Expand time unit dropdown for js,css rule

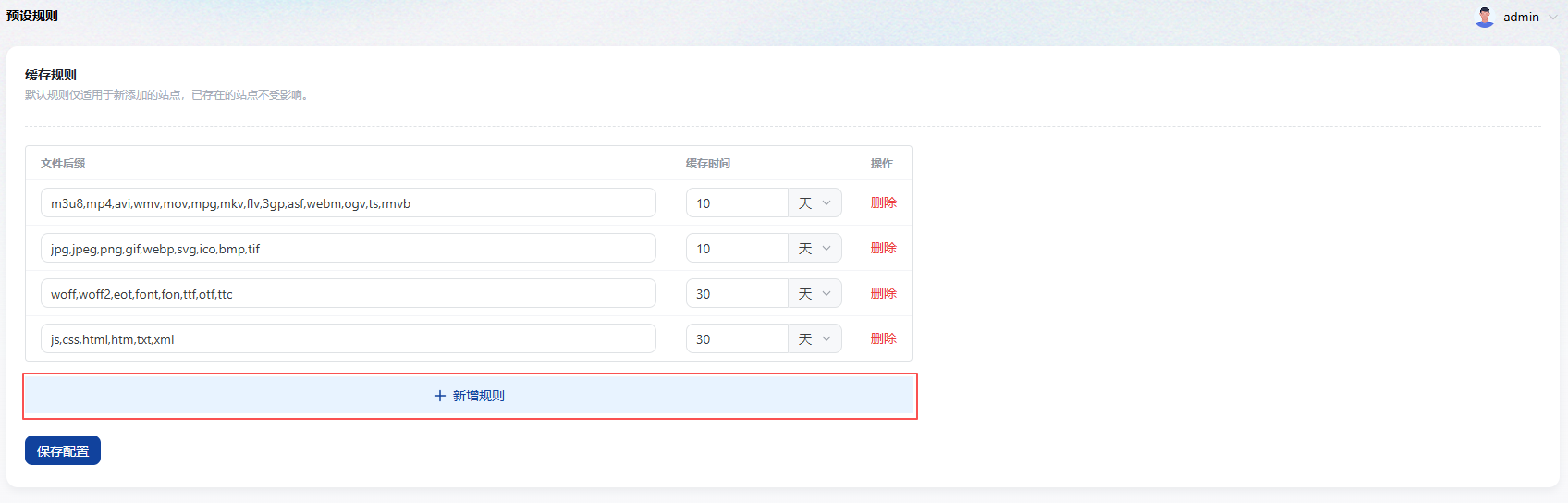pyautogui.click(x=815, y=339)
